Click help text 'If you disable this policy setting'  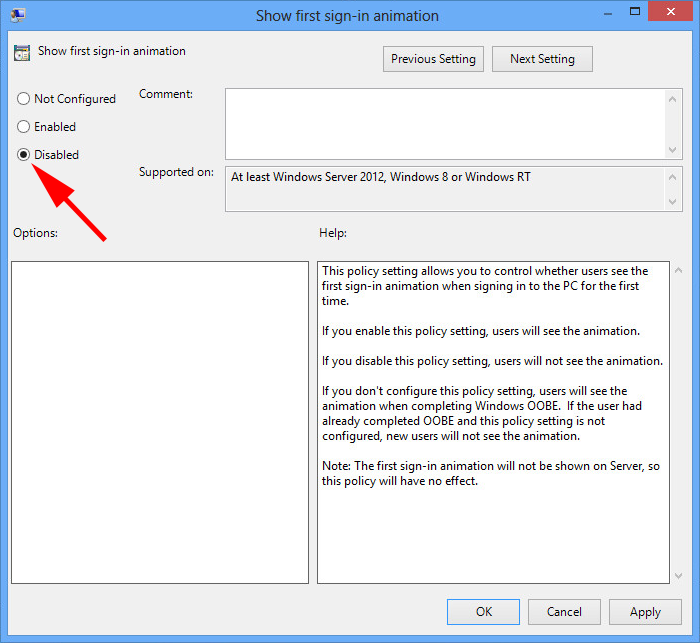tap(405, 361)
